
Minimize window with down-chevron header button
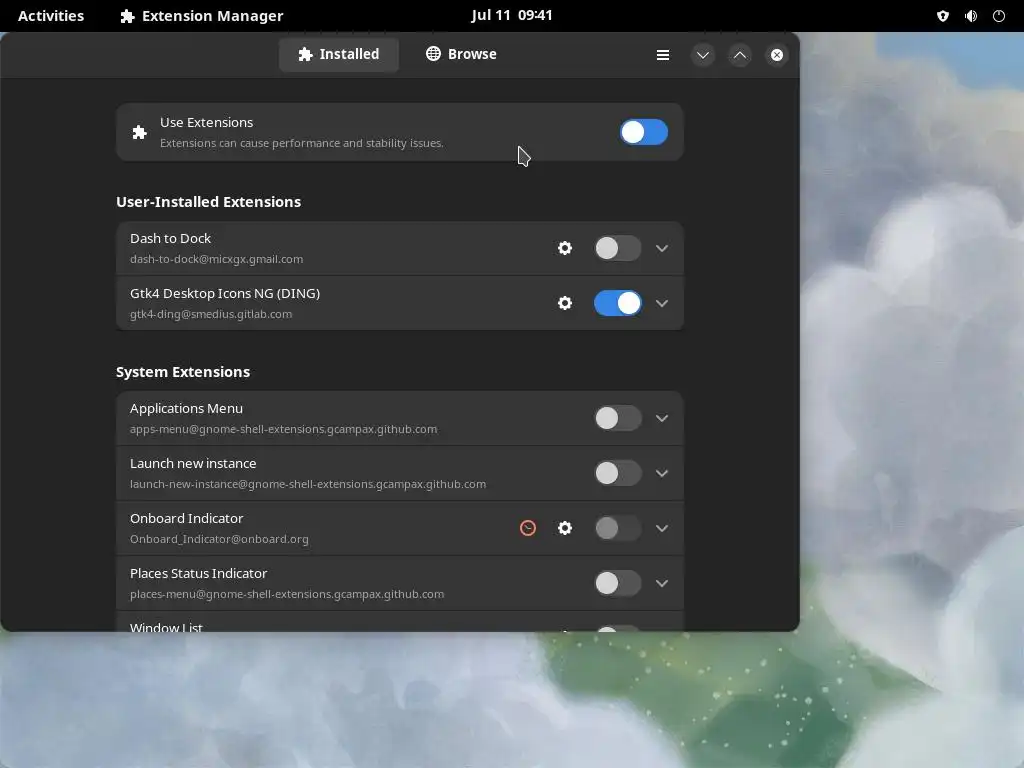pyautogui.click(x=703, y=55)
